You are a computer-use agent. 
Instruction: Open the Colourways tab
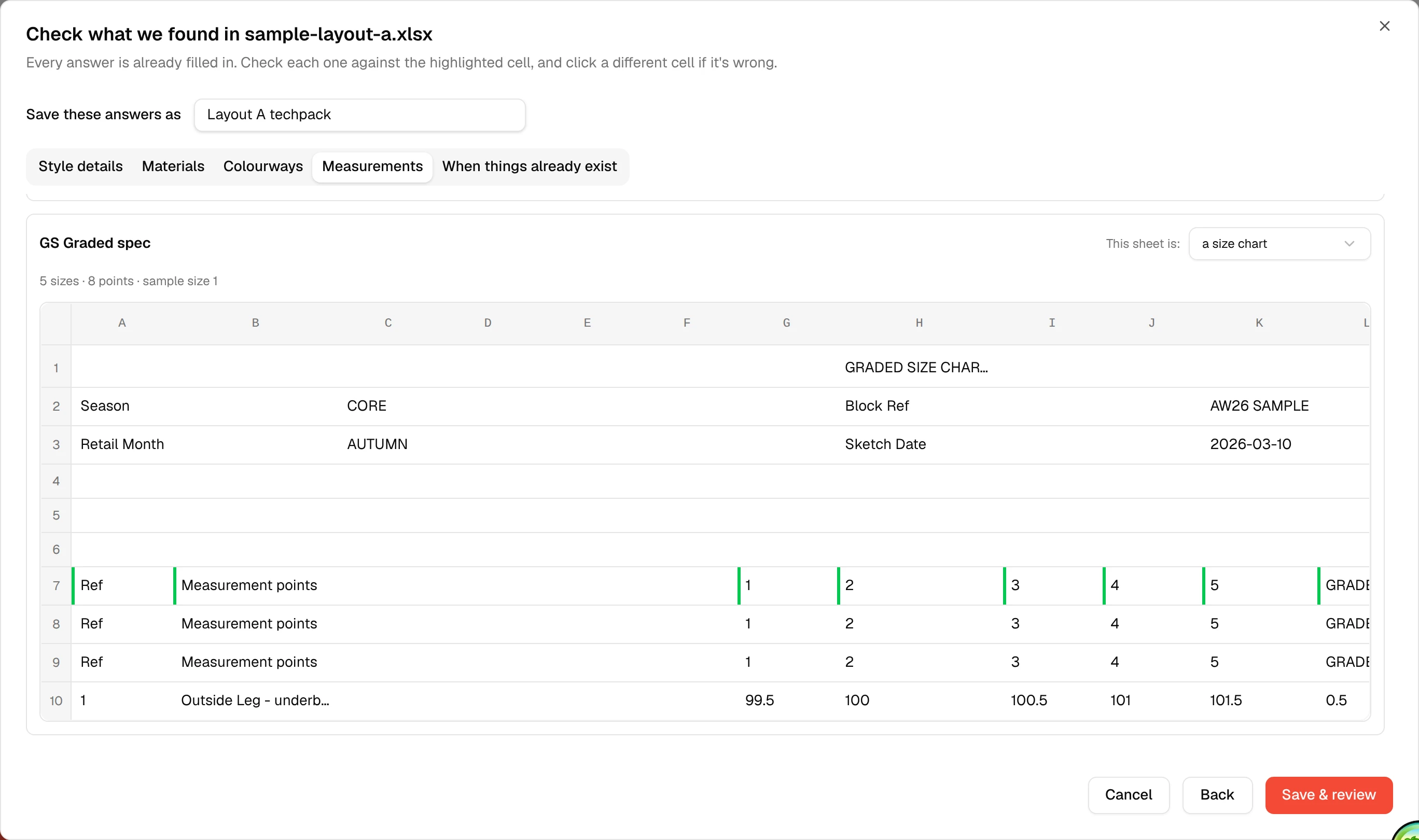[x=263, y=166]
